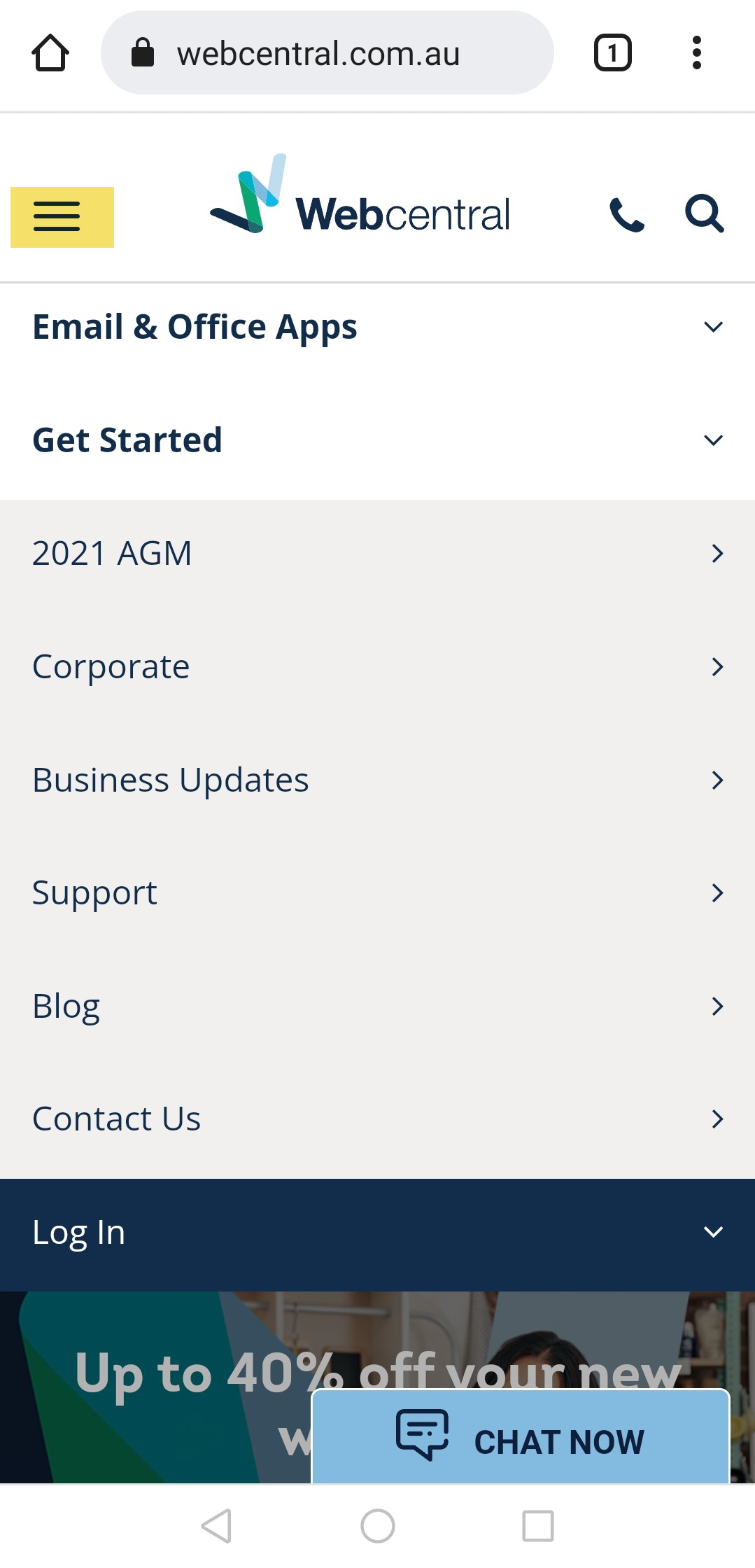Open the browser tab switcher
755x1568 pixels.
[x=612, y=53]
